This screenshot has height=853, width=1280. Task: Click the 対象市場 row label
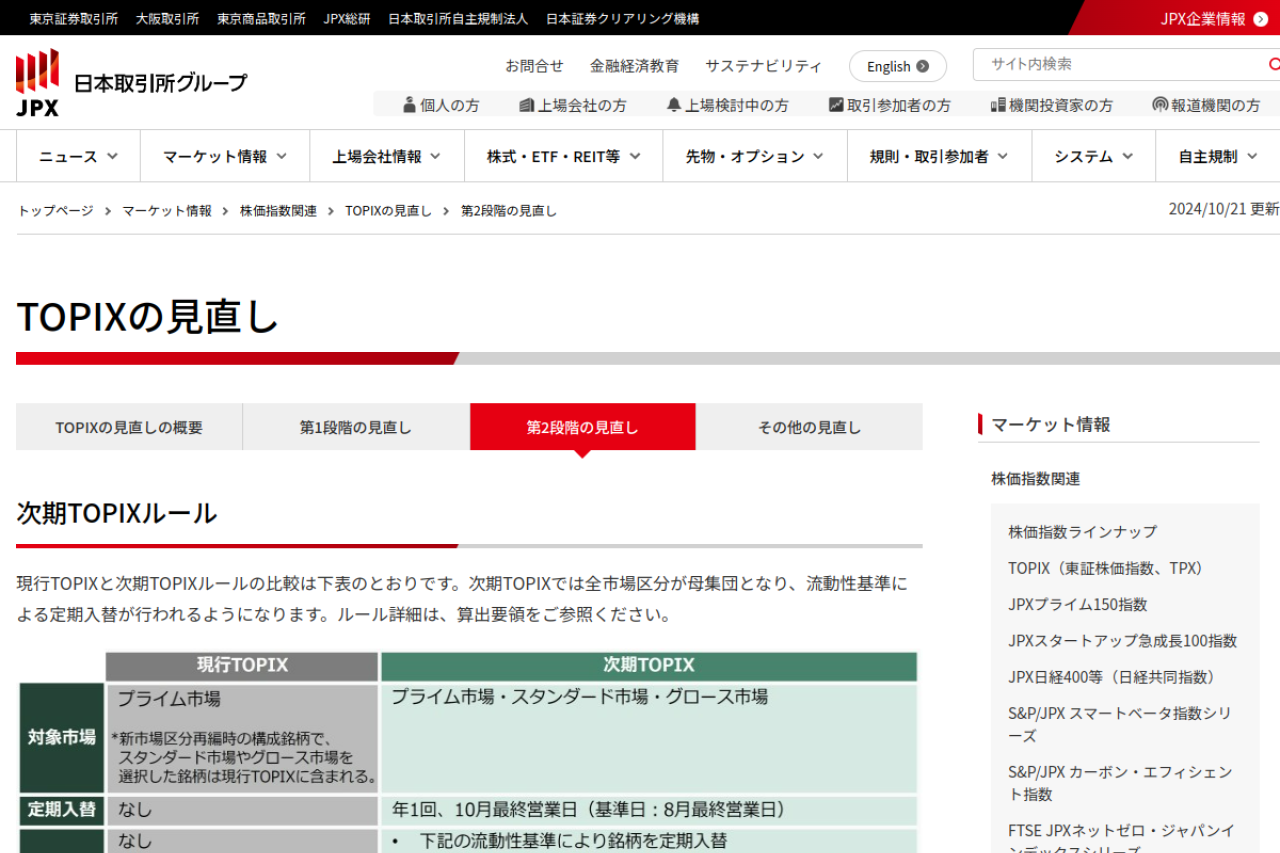pyautogui.click(x=62, y=738)
